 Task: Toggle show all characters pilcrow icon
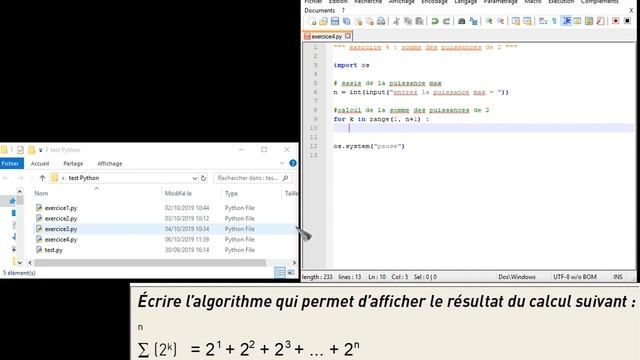[x=554, y=21]
